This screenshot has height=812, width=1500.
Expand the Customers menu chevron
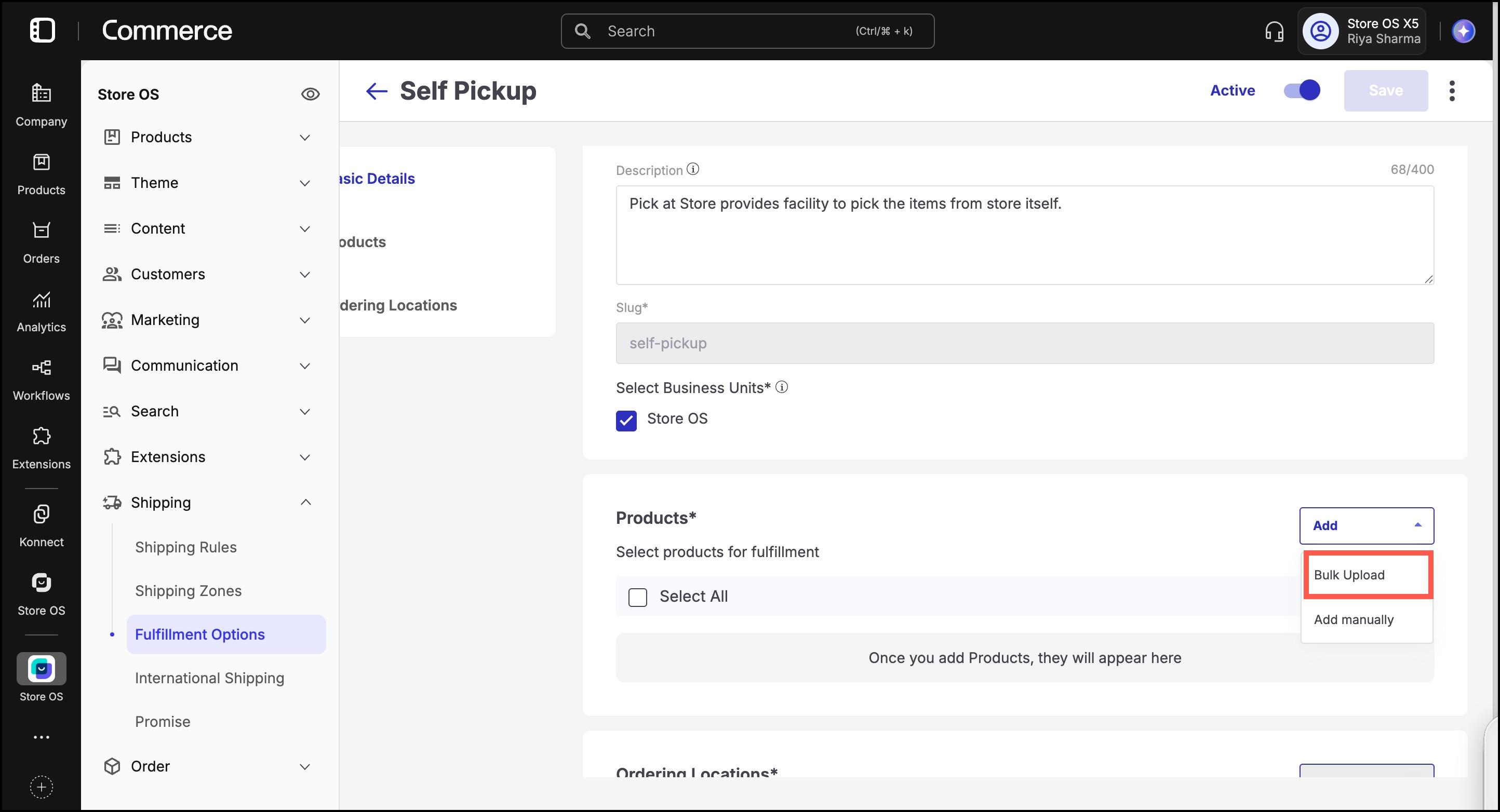304,275
